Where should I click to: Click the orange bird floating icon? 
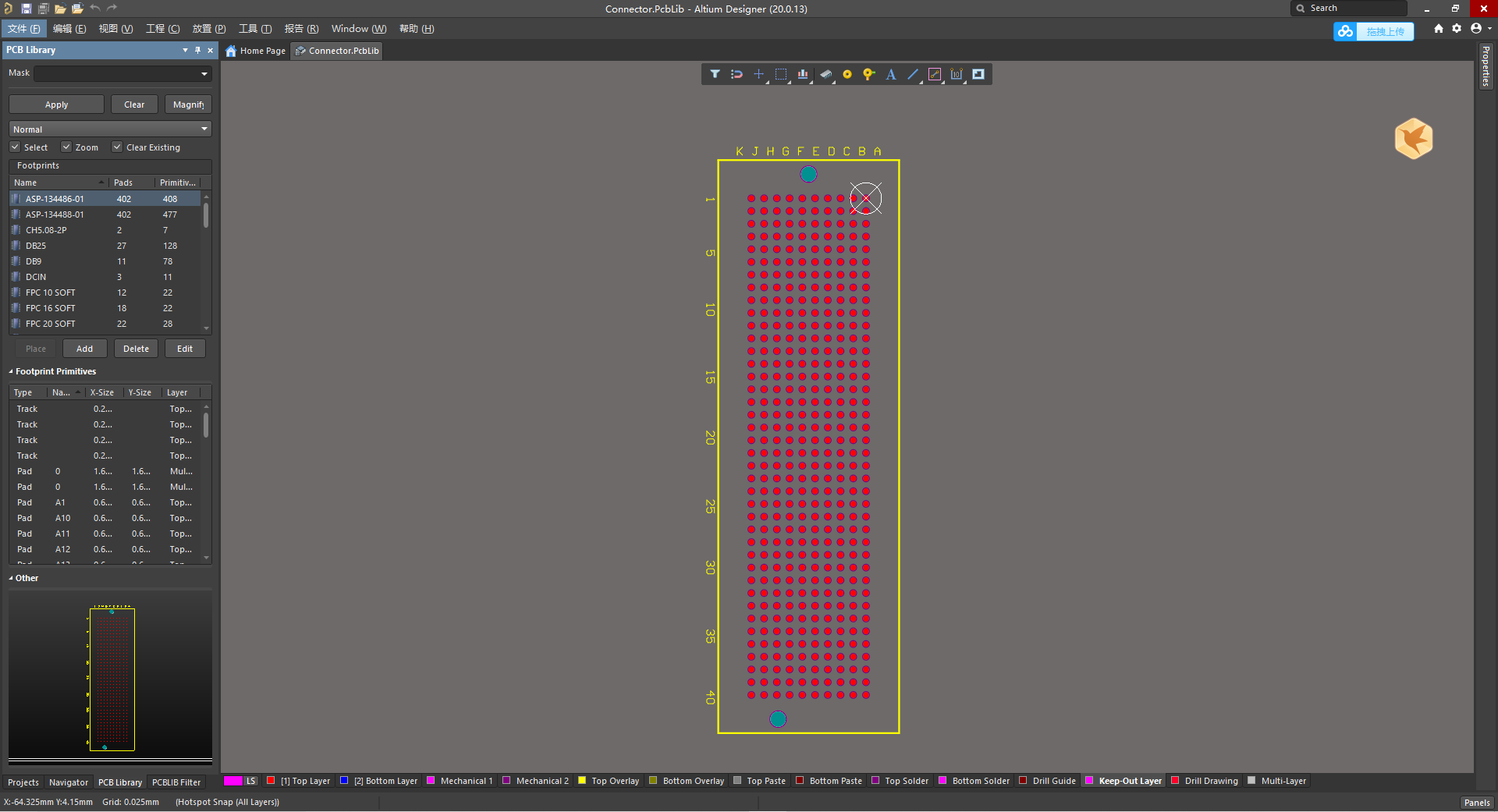tap(1414, 139)
